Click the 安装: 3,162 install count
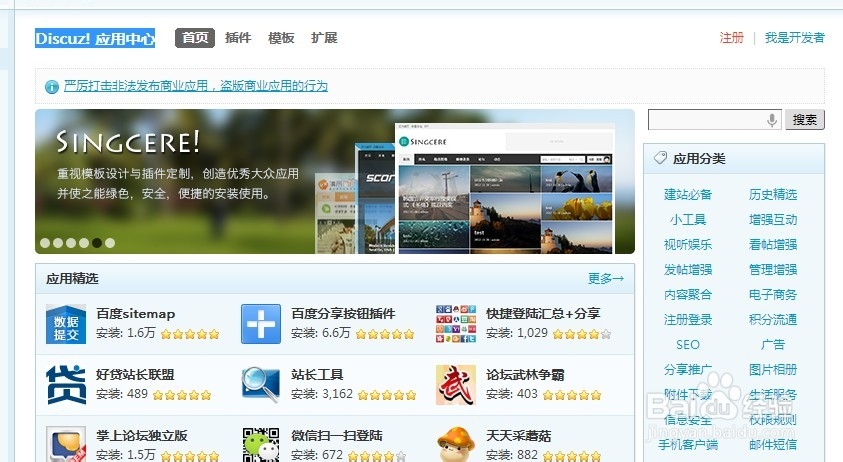The height and width of the screenshot is (462, 843). click(322, 394)
